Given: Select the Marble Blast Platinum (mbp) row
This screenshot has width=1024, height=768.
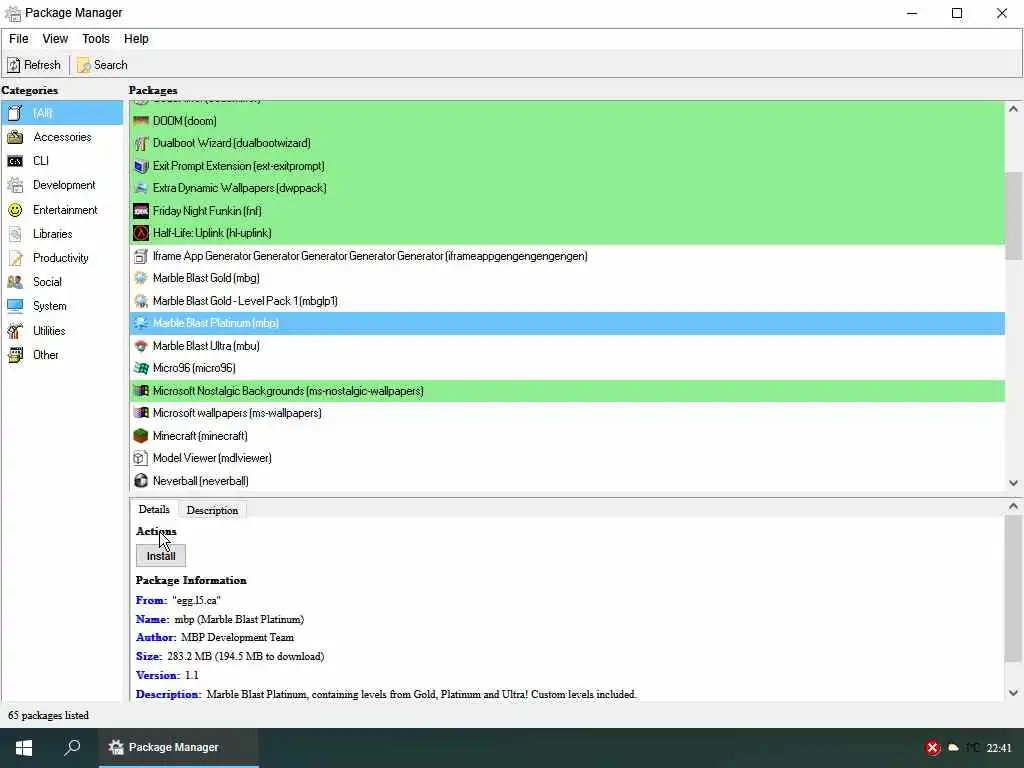Looking at the screenshot, I should pyautogui.click(x=567, y=323).
